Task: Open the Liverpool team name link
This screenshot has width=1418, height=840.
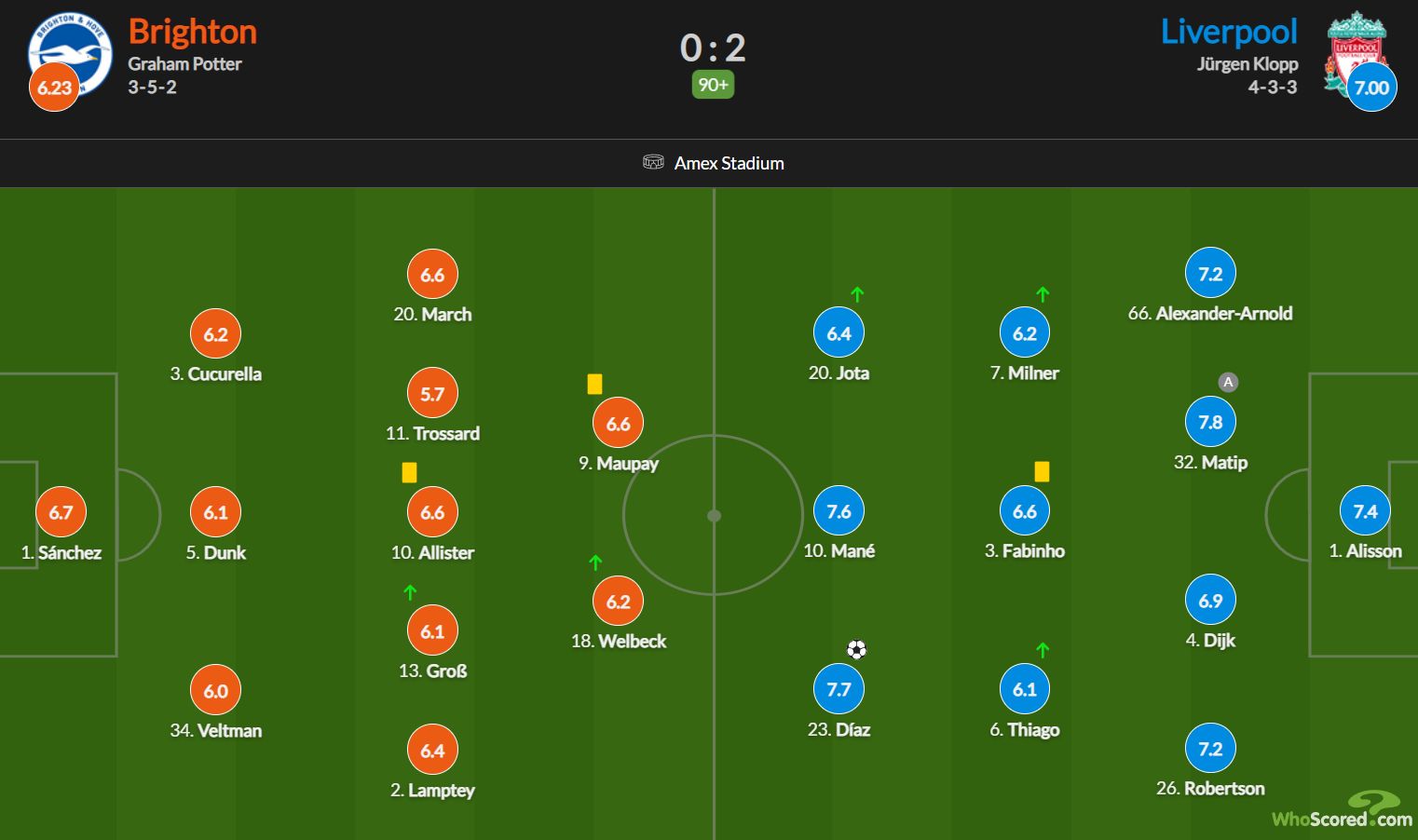Action: point(1229,32)
